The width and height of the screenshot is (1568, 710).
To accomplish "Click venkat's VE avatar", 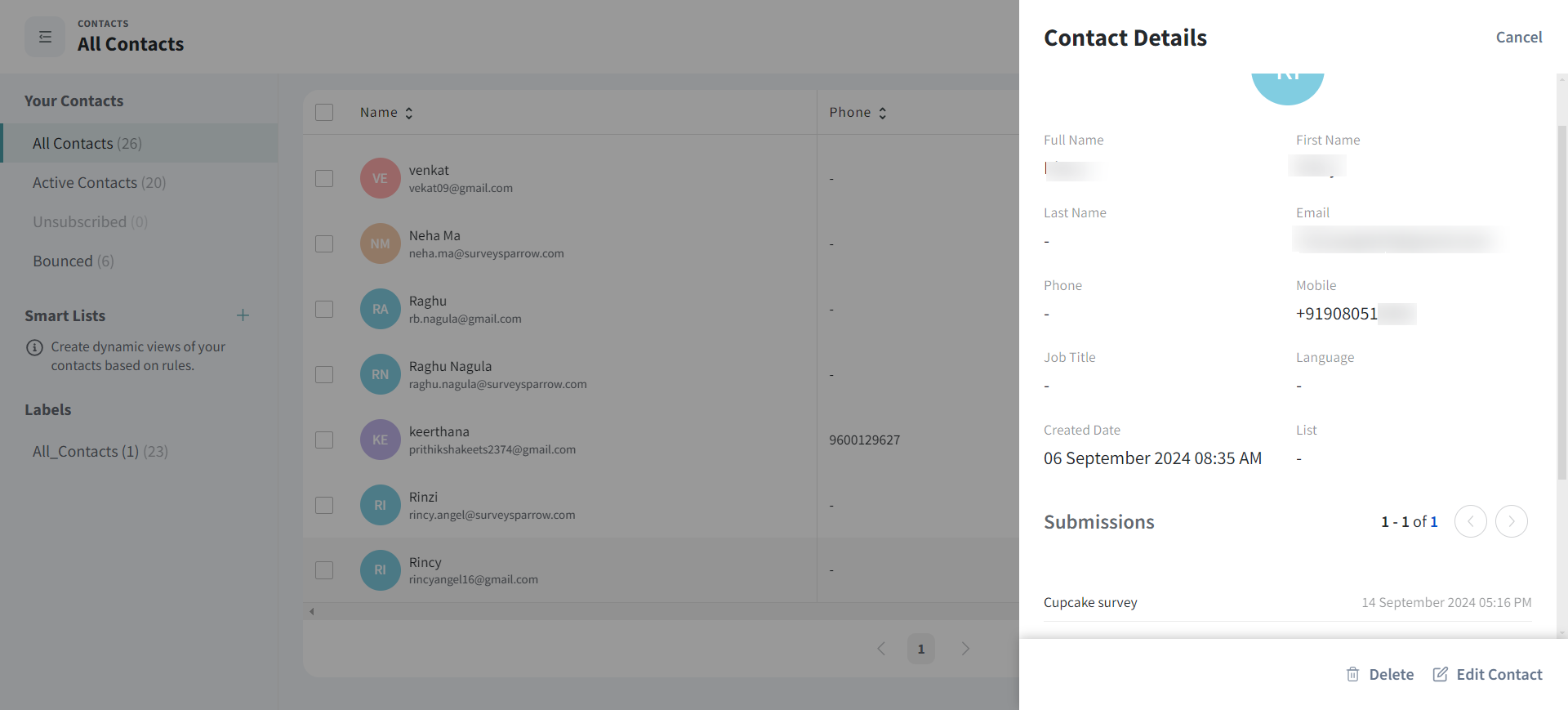I will pyautogui.click(x=380, y=178).
